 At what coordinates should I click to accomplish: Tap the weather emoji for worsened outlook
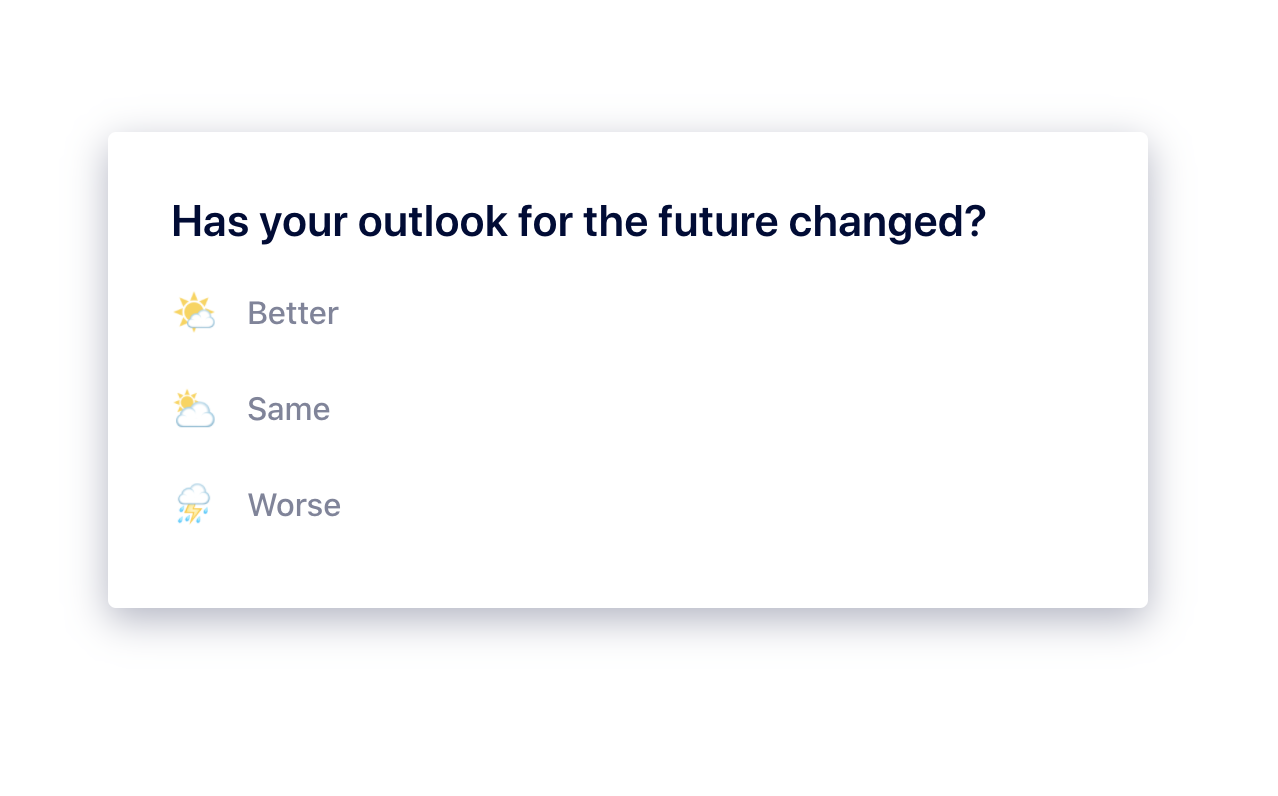(x=194, y=505)
